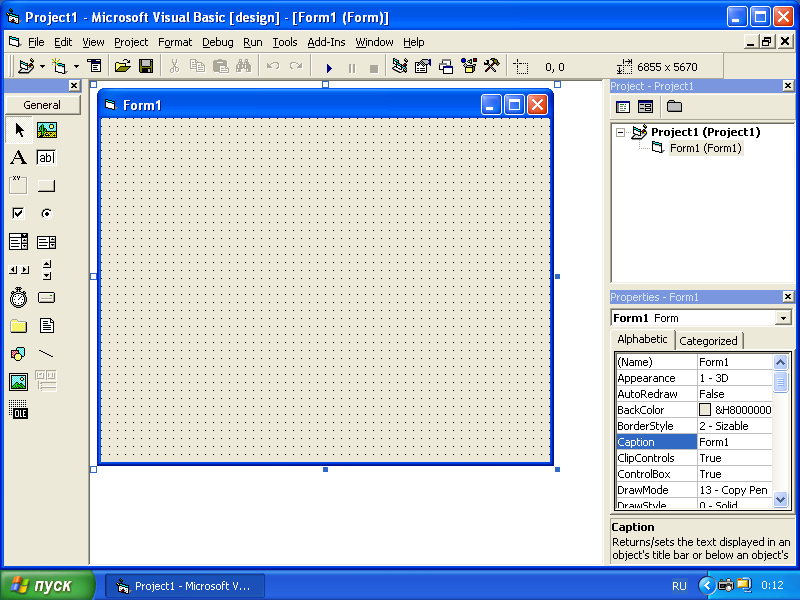The width and height of the screenshot is (800, 600).
Task: Open the Run menu
Action: [x=253, y=42]
